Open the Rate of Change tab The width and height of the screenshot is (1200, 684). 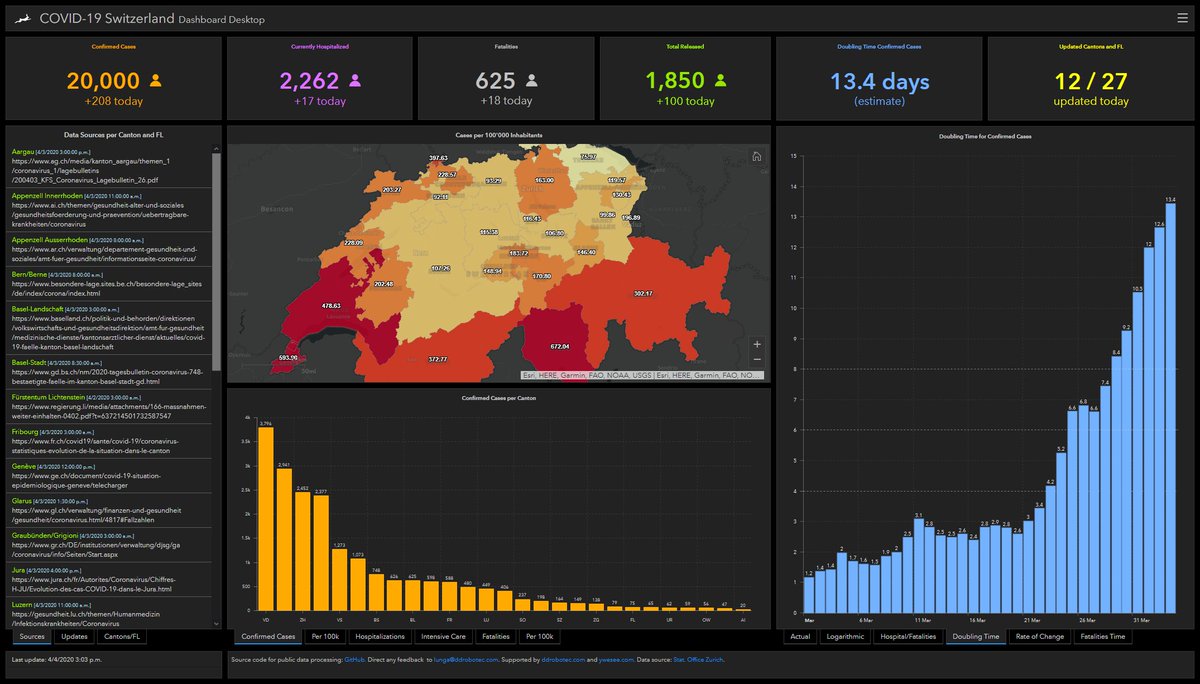tap(1040, 636)
